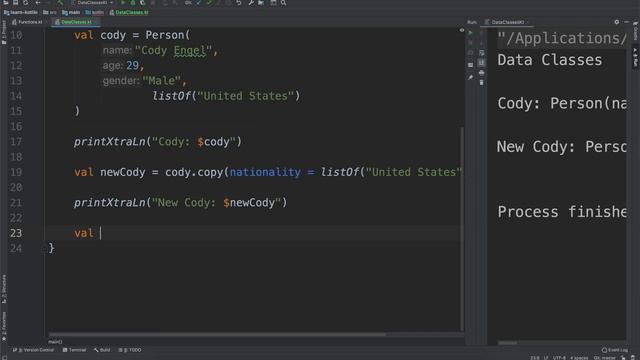The width and height of the screenshot is (640, 360).
Task: Open the TODO tool window
Action: point(130,350)
